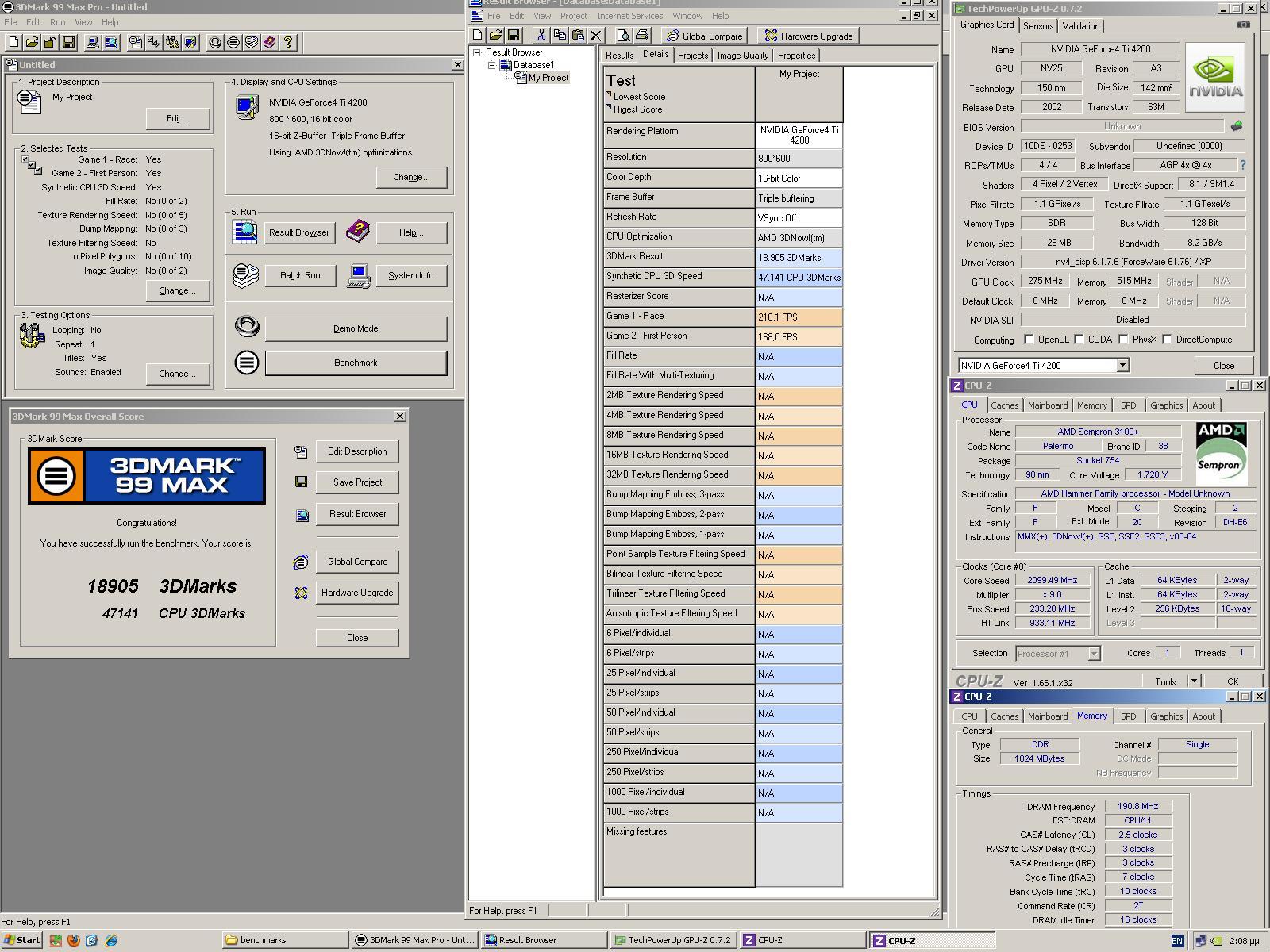Click question mark About icon in 3DMark toolbar
The width and height of the screenshot is (1270, 952).
pos(288,42)
